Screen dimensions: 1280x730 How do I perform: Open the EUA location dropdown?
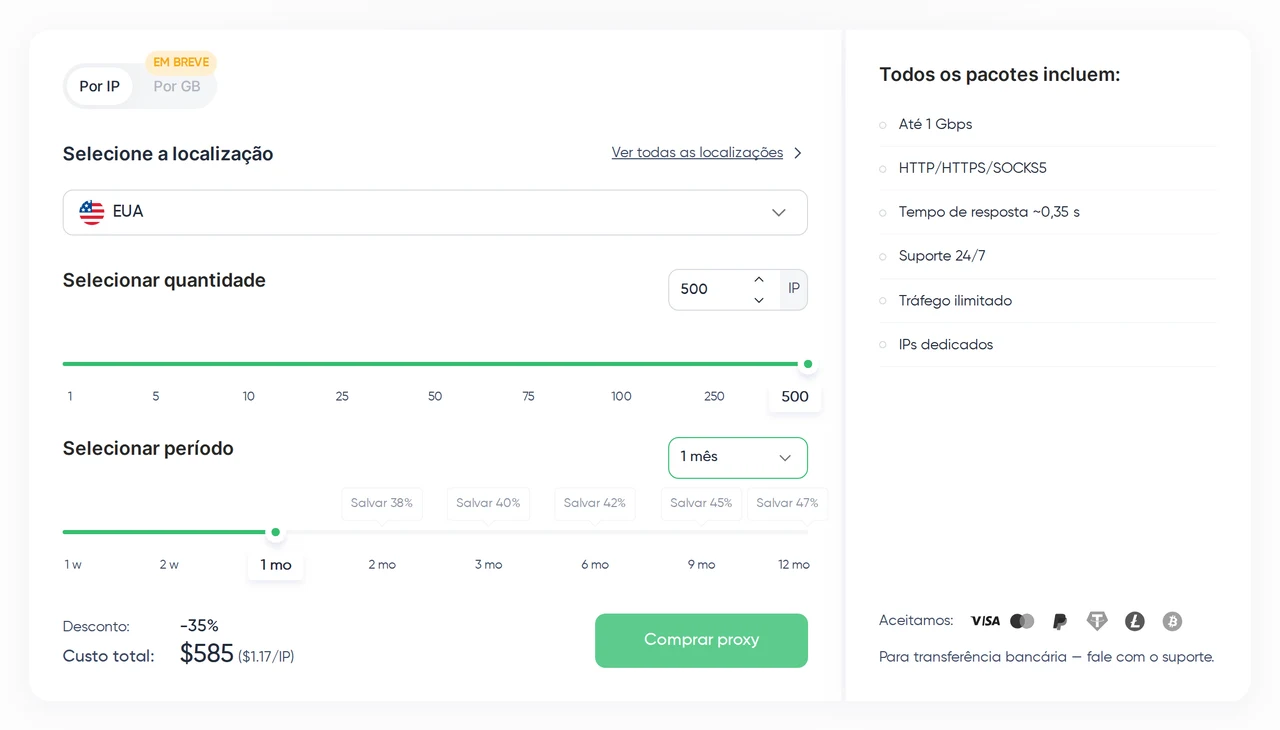click(x=435, y=212)
